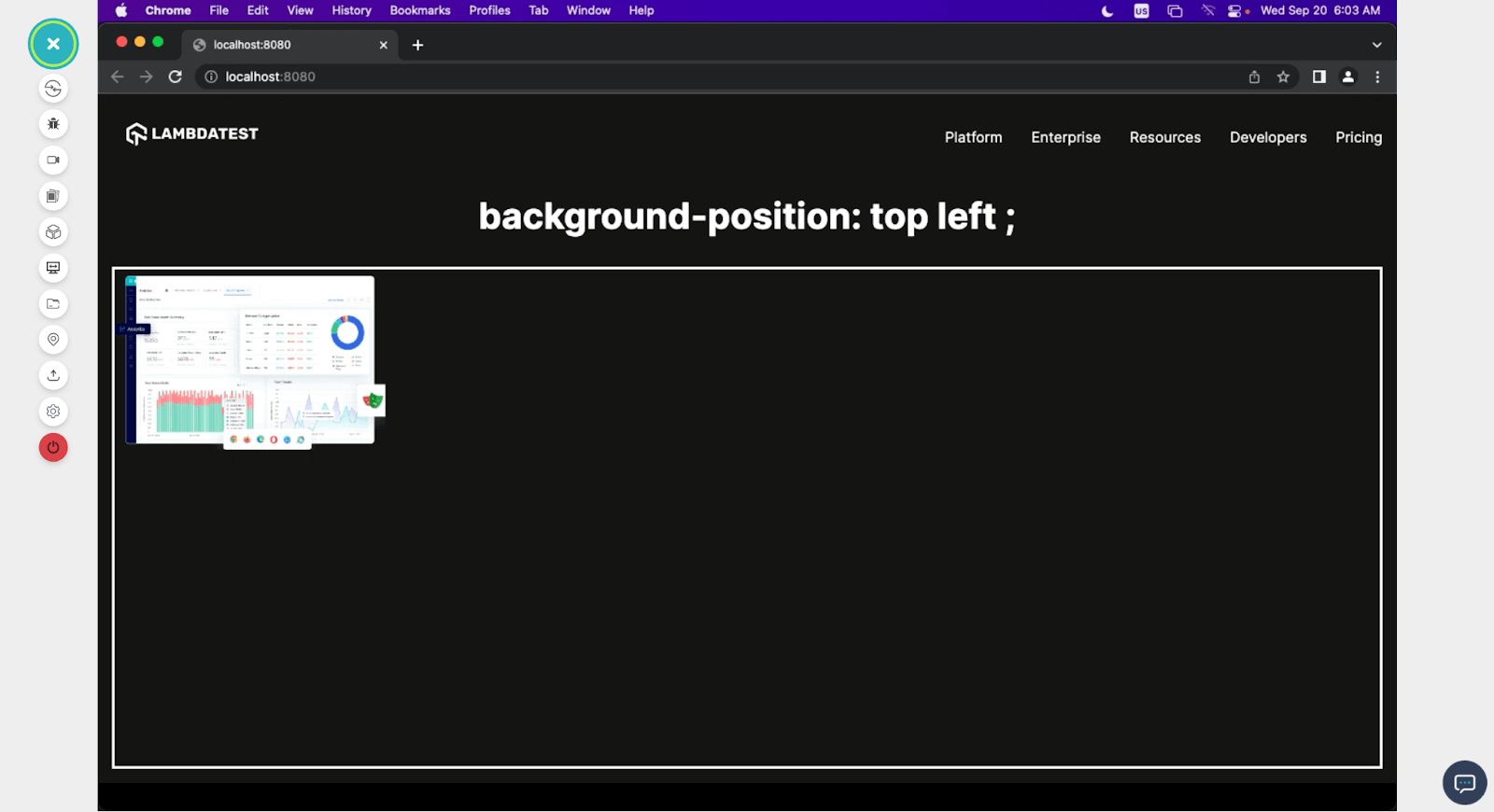Screen dimensions: 1494x812
Task: Click the 3D cube icon in sidebar
Action: [x=53, y=231]
